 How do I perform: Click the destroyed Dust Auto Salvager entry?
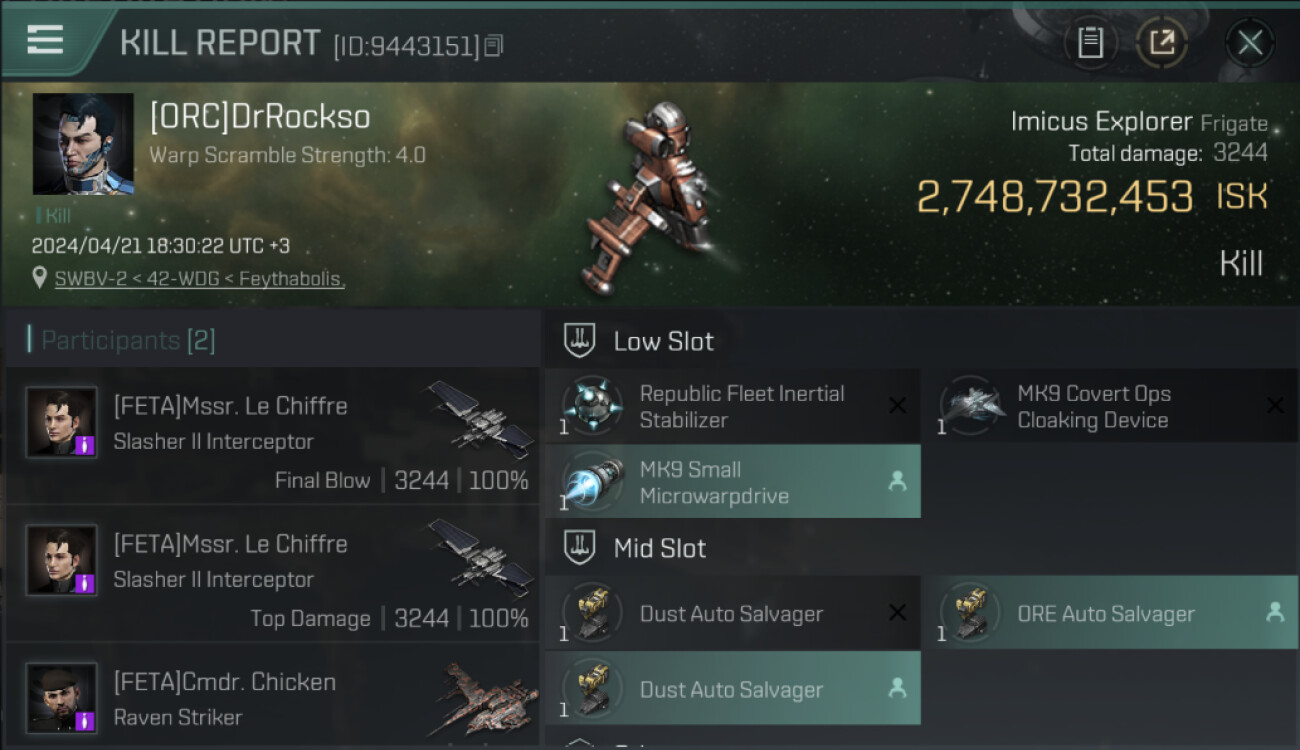[x=733, y=614]
